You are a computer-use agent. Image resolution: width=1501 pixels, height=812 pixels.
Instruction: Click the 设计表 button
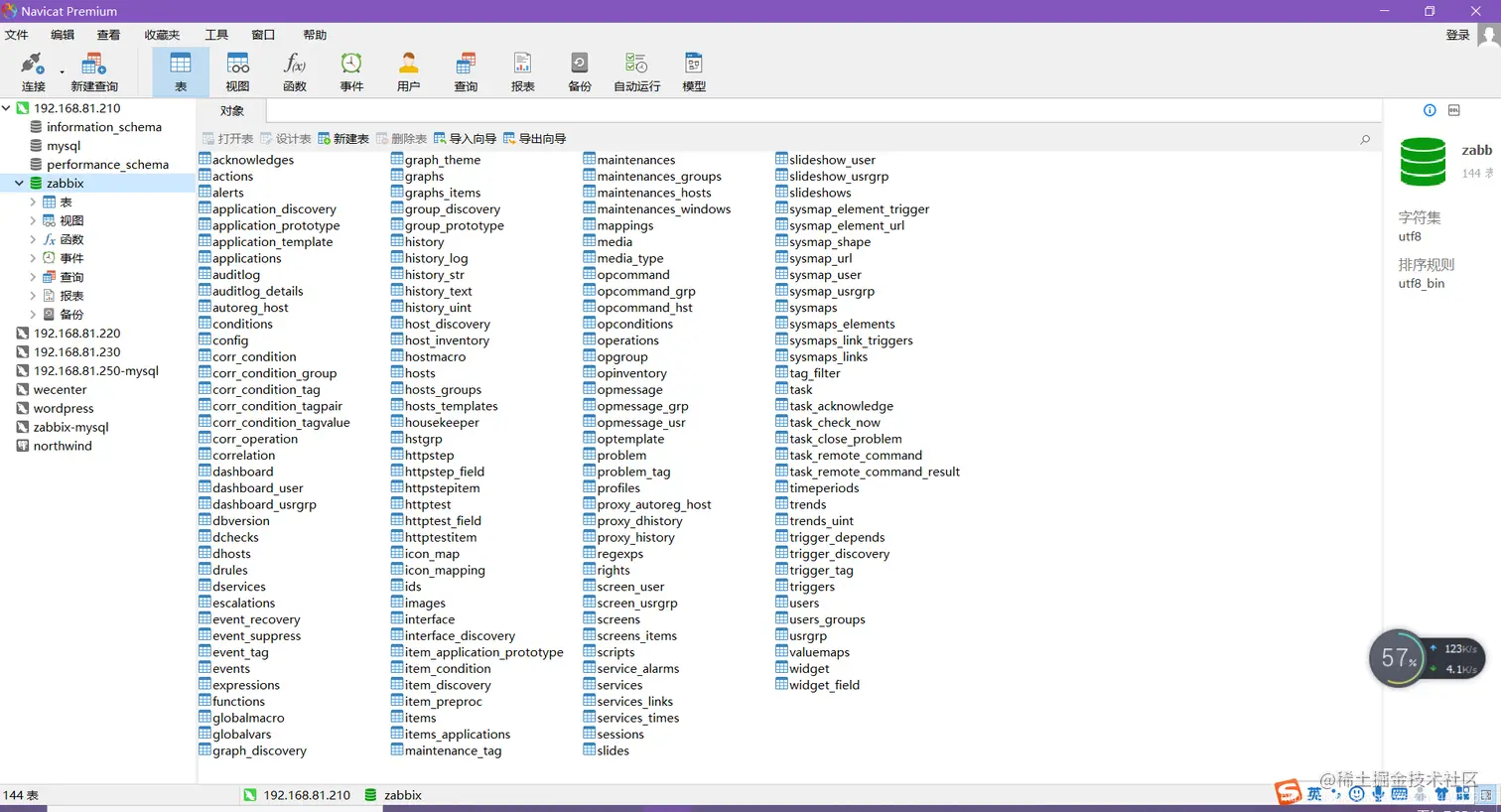[x=285, y=139]
